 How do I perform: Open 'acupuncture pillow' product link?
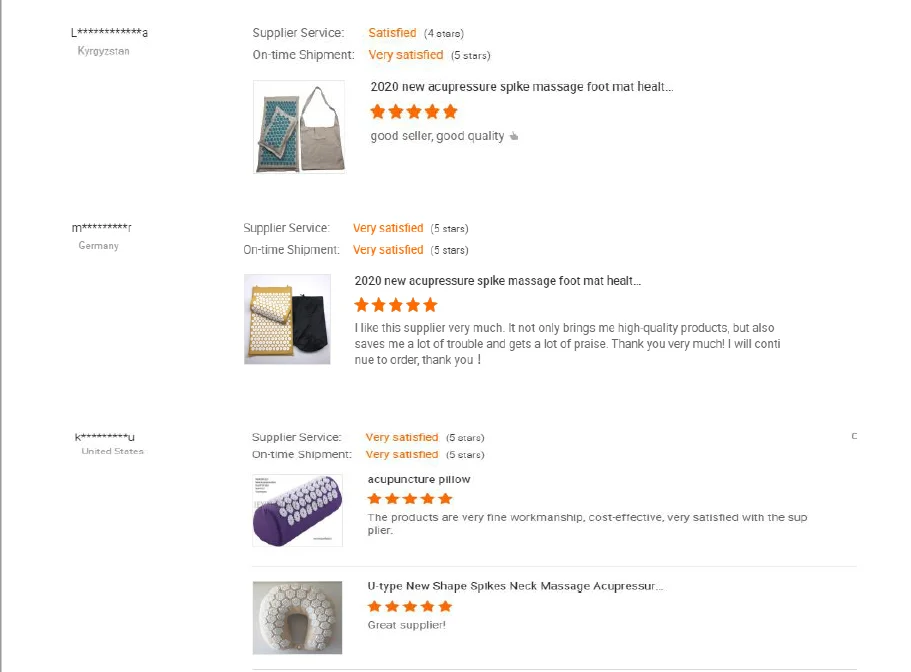tap(419, 480)
